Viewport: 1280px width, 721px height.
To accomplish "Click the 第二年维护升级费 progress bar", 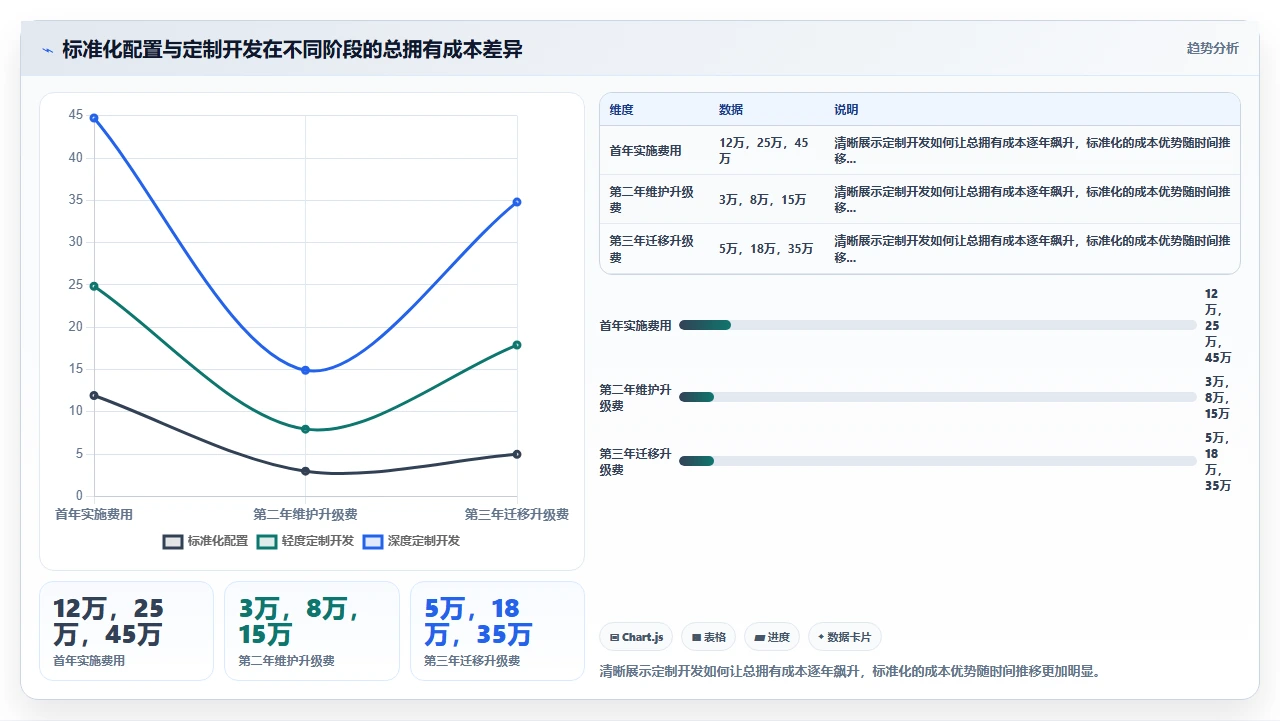I will 937,397.
